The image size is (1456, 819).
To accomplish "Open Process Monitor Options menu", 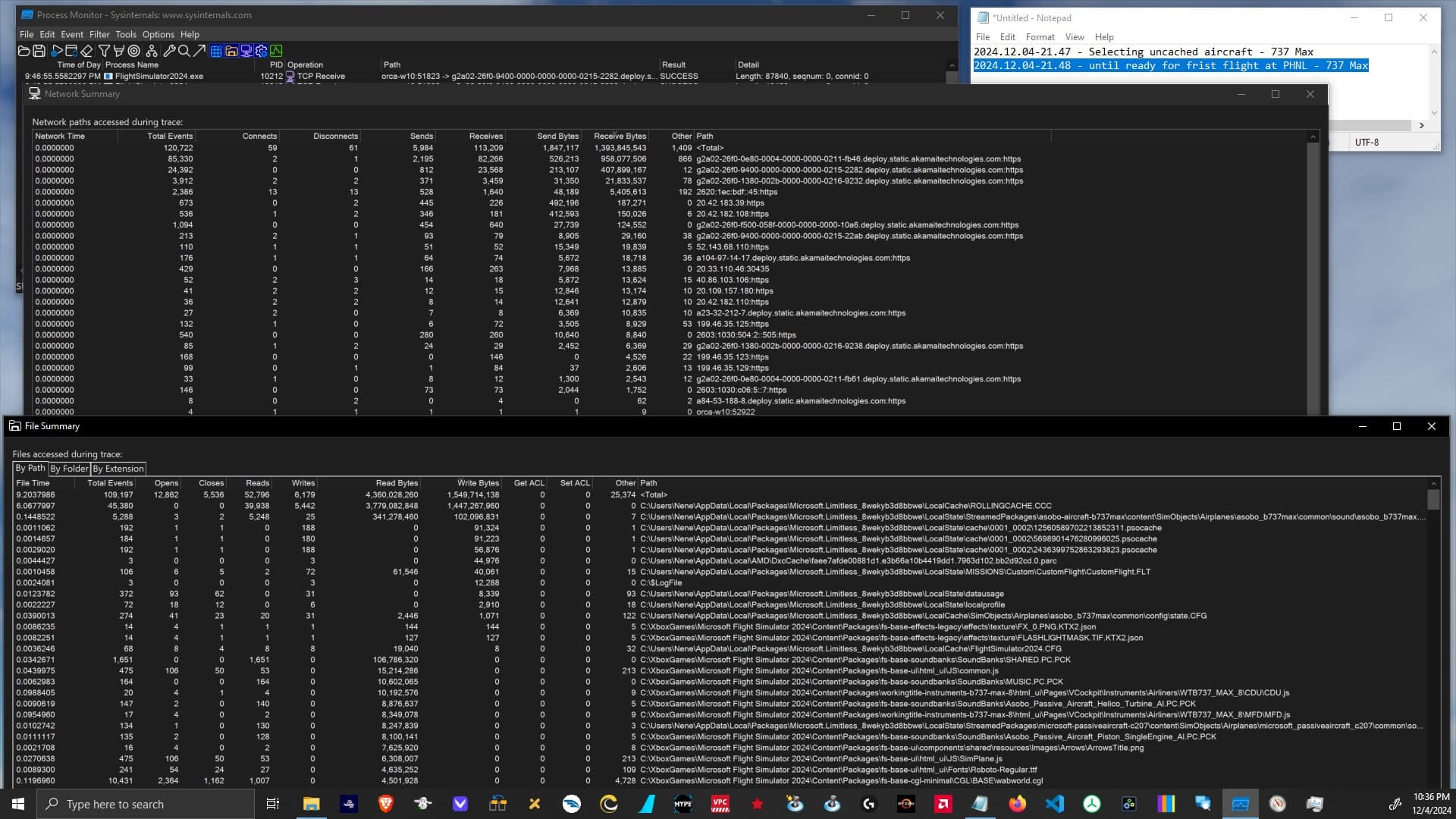I will [158, 34].
